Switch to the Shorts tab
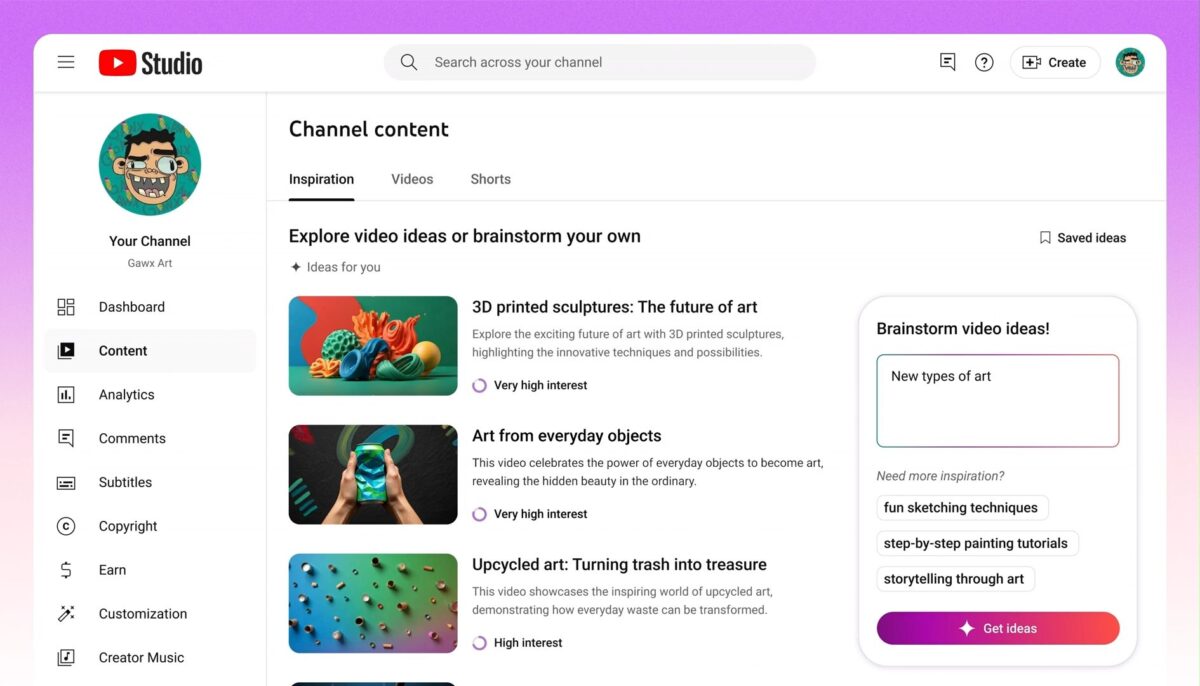Screen dimensions: 1200x686 (x=490, y=179)
